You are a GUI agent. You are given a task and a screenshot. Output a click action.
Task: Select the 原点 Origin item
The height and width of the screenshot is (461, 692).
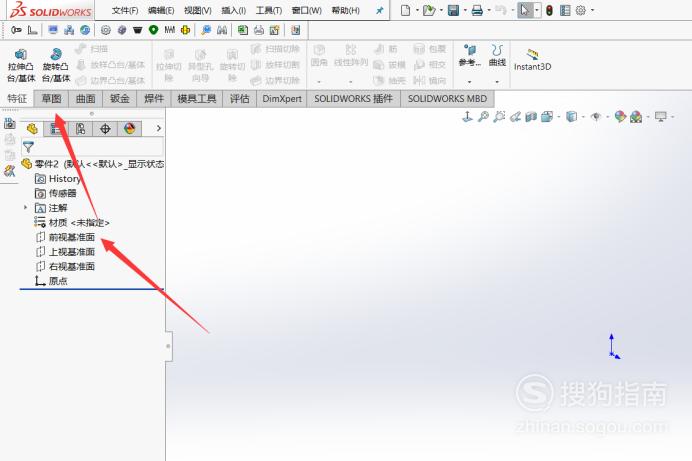click(51, 281)
